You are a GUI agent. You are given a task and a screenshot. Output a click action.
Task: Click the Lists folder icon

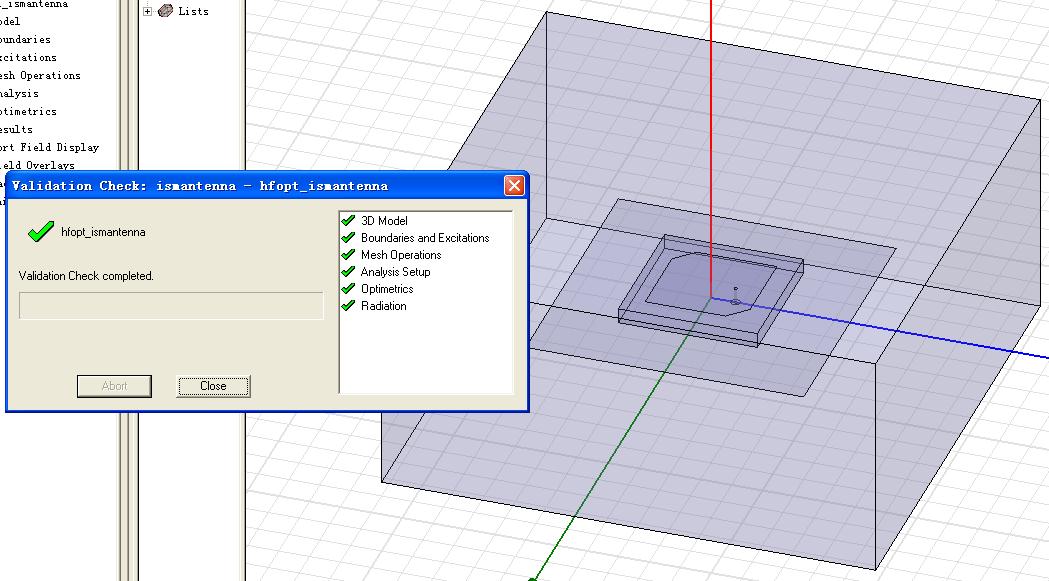click(165, 11)
